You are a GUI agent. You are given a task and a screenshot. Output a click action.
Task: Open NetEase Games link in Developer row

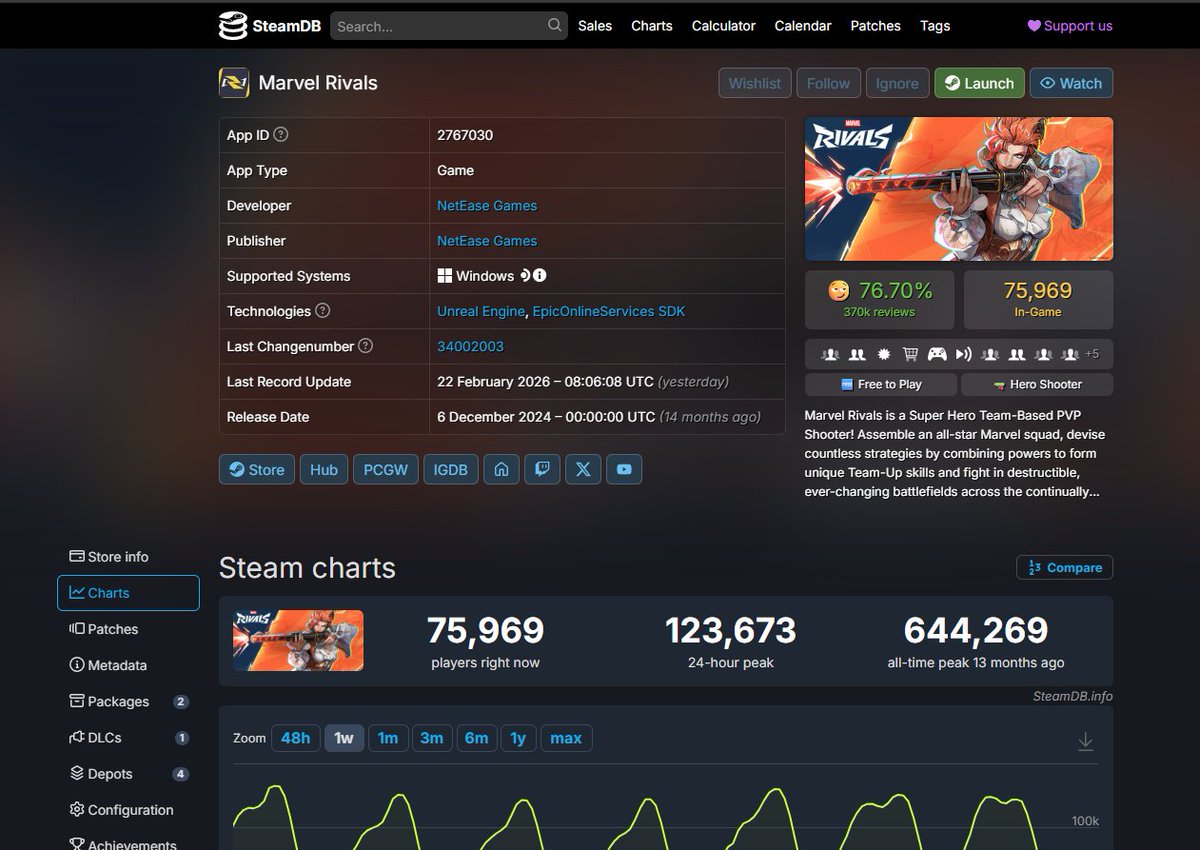point(487,205)
